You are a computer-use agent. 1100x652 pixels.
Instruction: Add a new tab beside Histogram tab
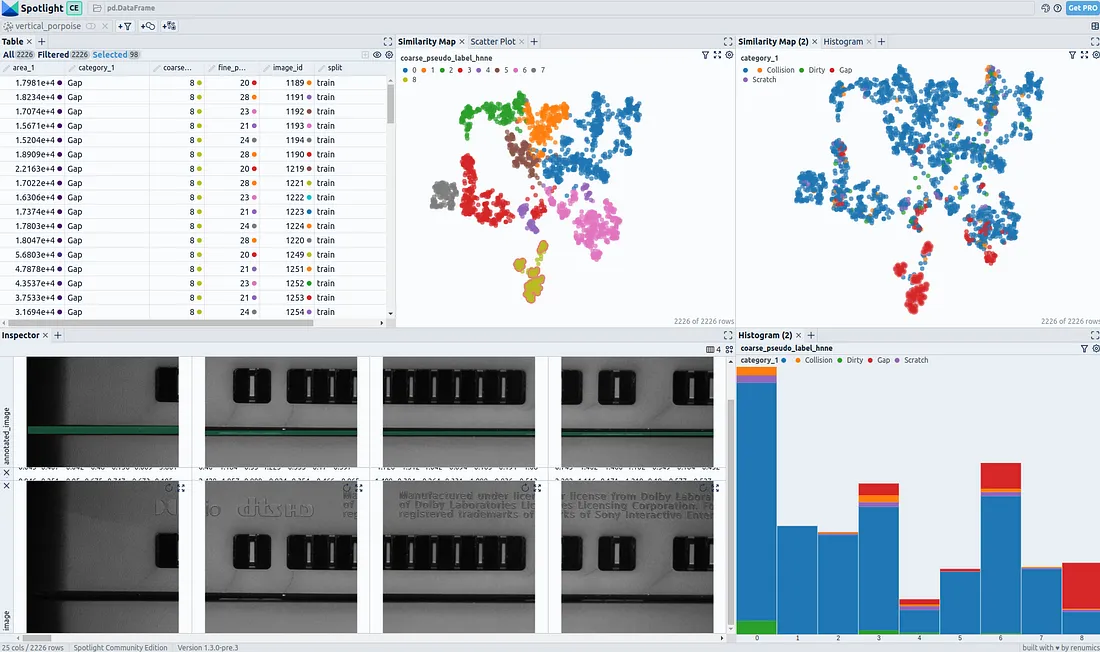click(x=881, y=41)
